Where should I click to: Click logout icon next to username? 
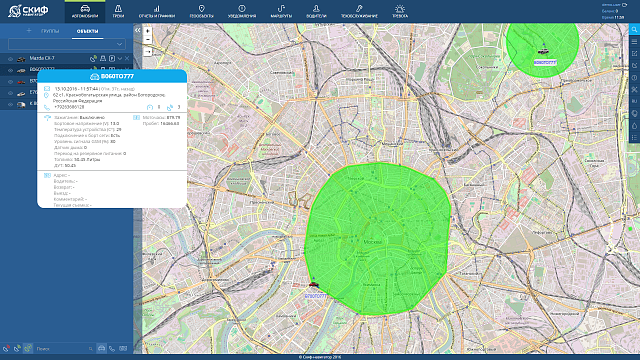point(624,5)
